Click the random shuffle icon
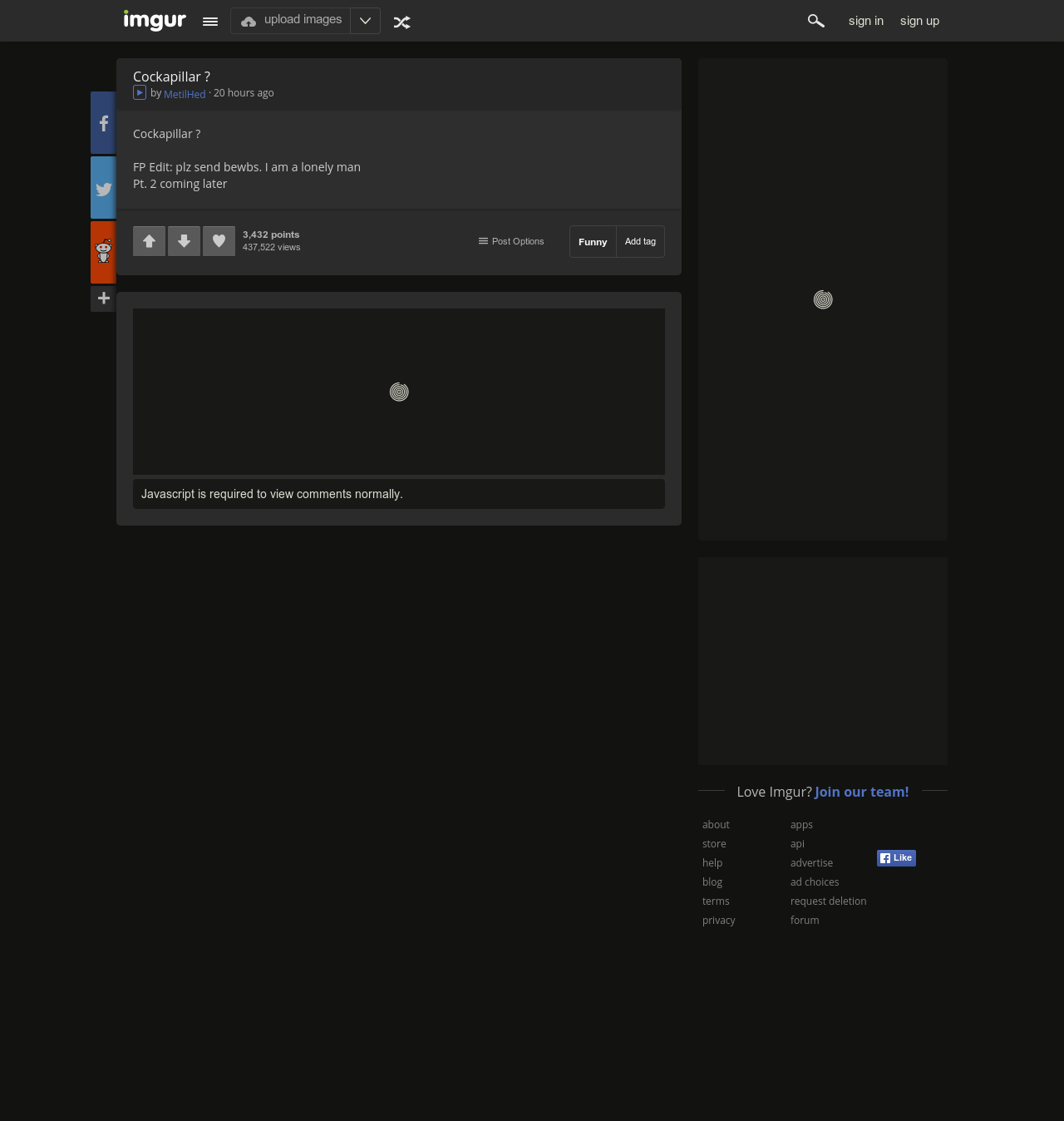The width and height of the screenshot is (1064, 1121). pyautogui.click(x=402, y=22)
